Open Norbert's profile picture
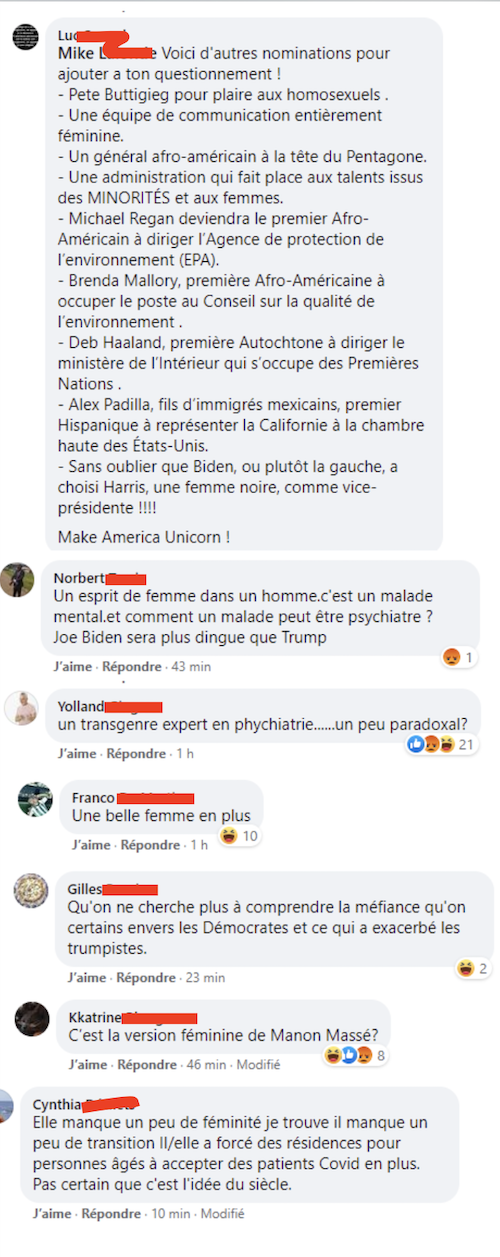 coord(17,579)
